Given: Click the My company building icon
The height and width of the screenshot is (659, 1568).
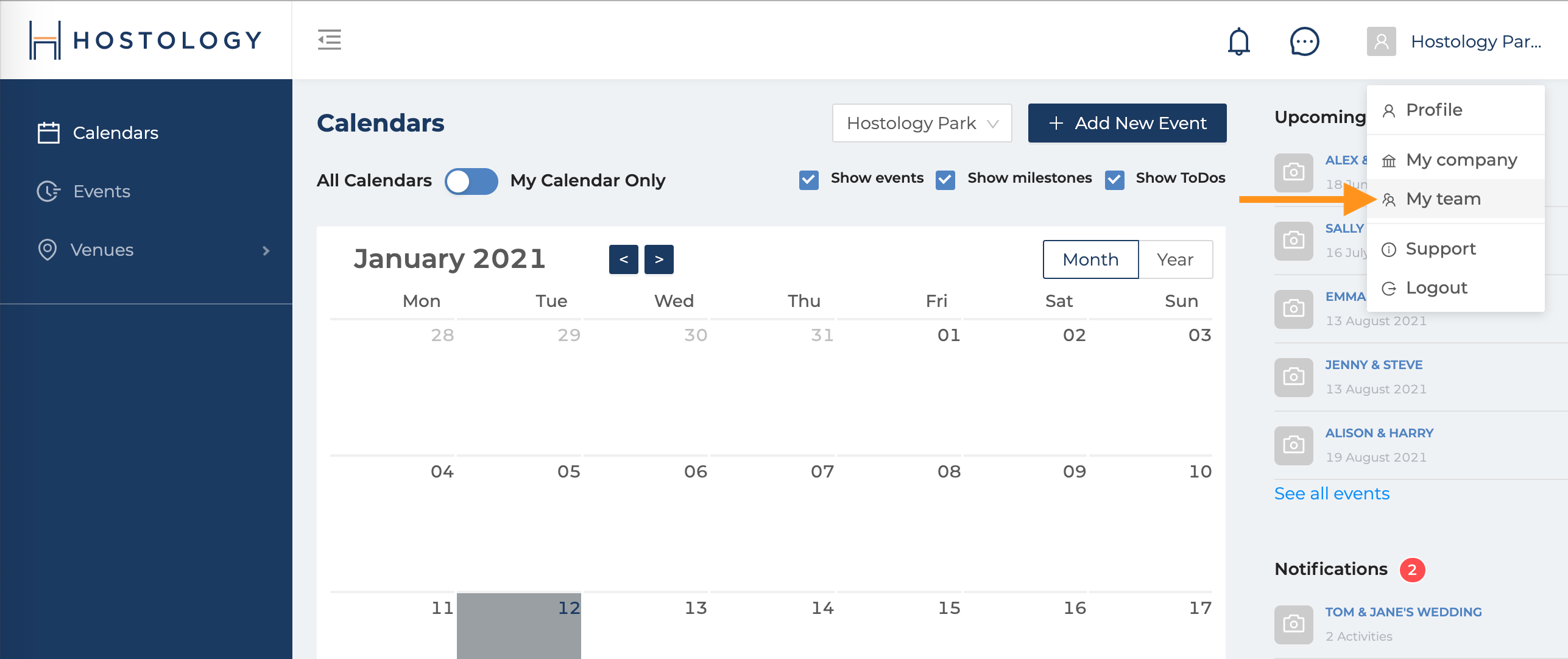Looking at the screenshot, I should tap(1388, 161).
